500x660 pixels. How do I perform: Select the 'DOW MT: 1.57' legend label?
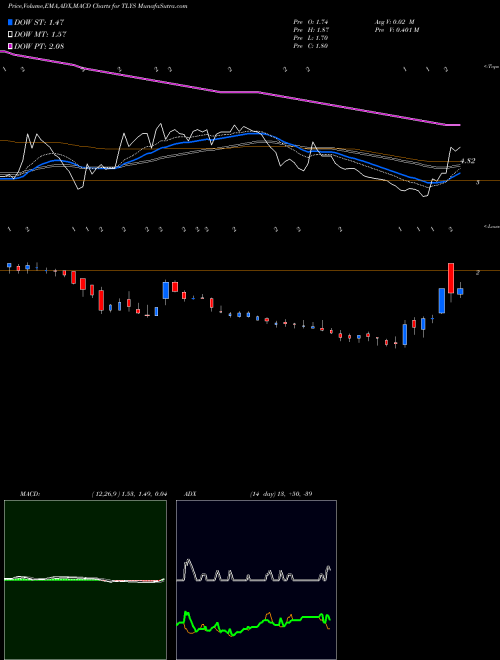click(40, 35)
